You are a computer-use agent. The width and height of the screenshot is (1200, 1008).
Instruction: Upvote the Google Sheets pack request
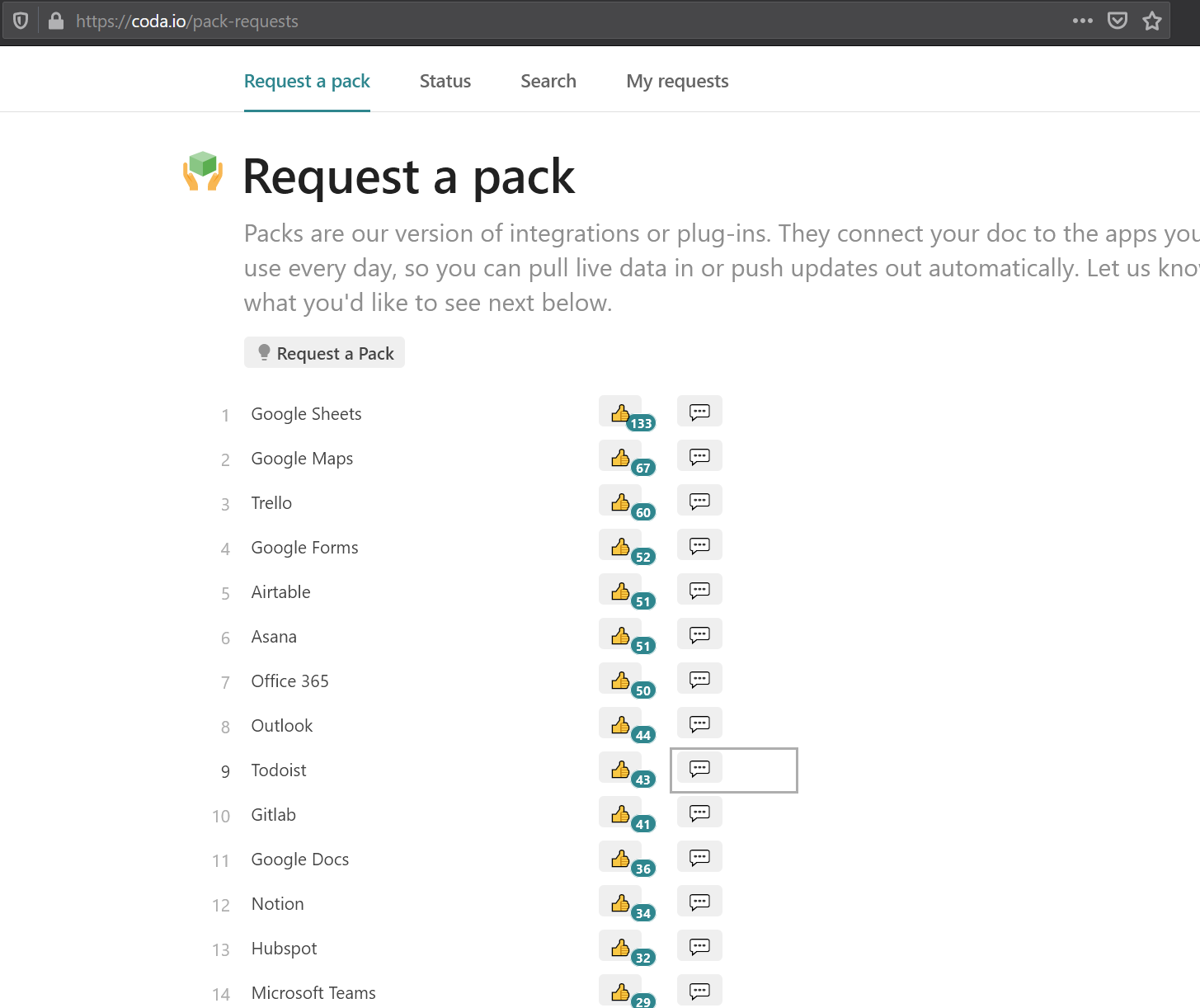point(620,412)
